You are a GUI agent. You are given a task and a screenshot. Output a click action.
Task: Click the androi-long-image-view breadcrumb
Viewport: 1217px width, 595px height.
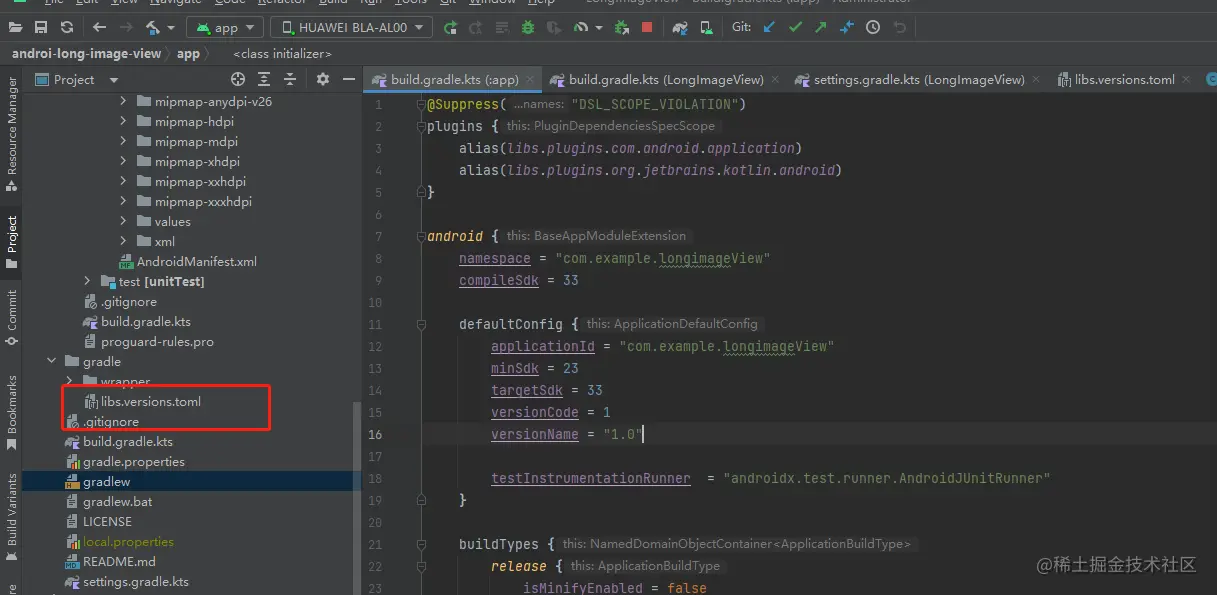coord(86,54)
